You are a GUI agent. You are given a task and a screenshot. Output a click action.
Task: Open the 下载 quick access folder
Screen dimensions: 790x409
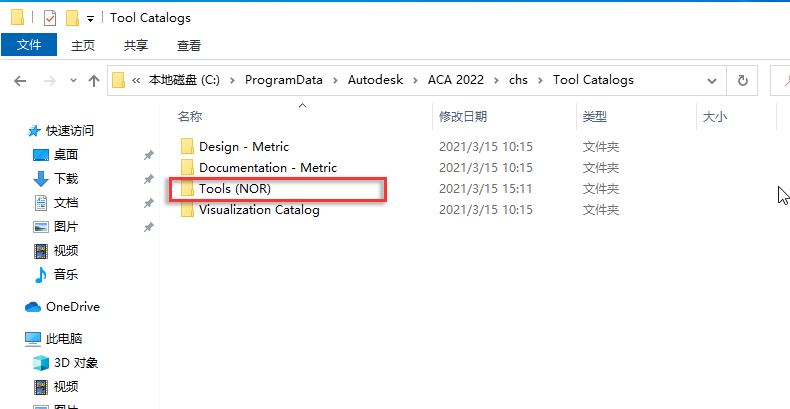[x=66, y=178]
